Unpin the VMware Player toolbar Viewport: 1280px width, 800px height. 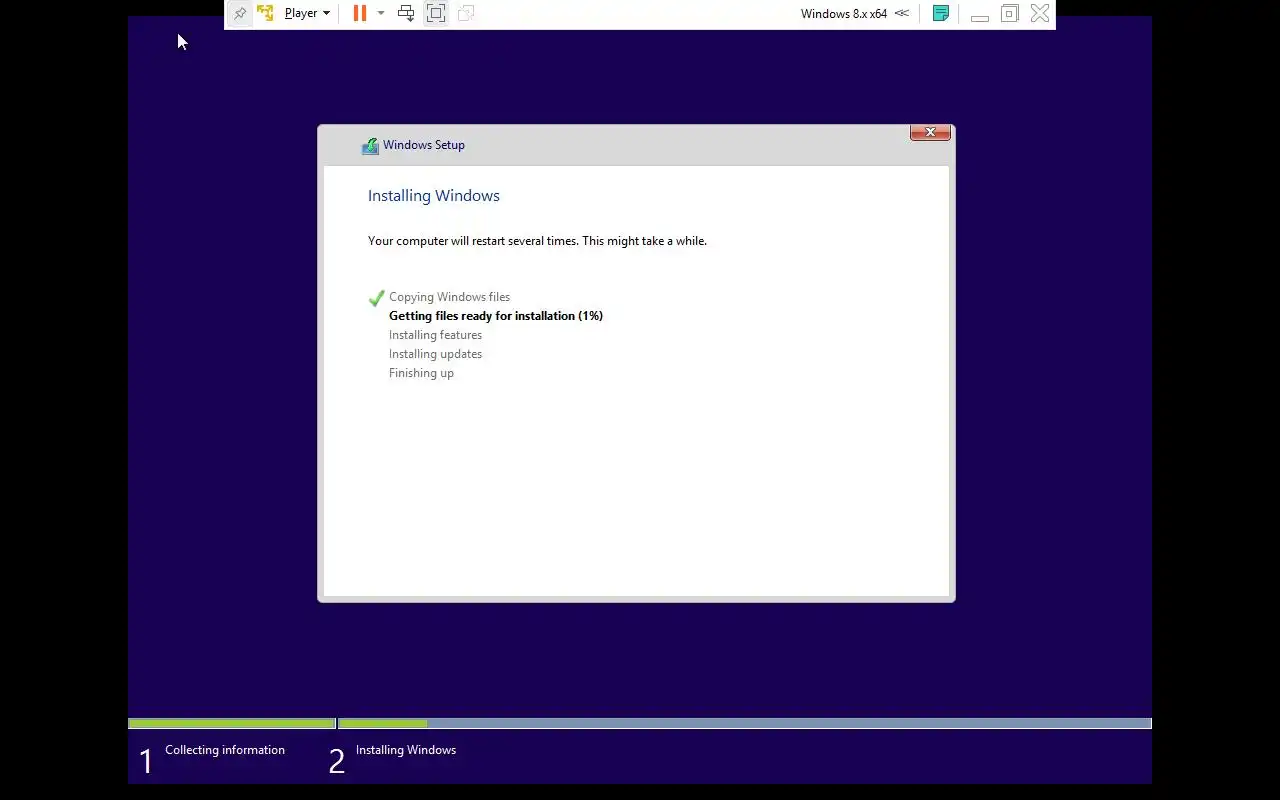pos(240,14)
